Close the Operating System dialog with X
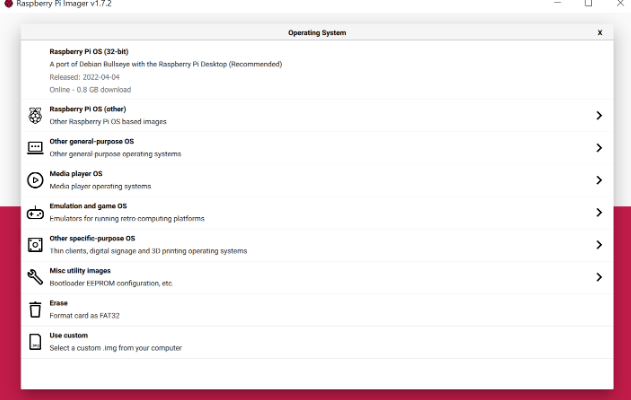The width and height of the screenshot is (631, 400). click(x=600, y=33)
